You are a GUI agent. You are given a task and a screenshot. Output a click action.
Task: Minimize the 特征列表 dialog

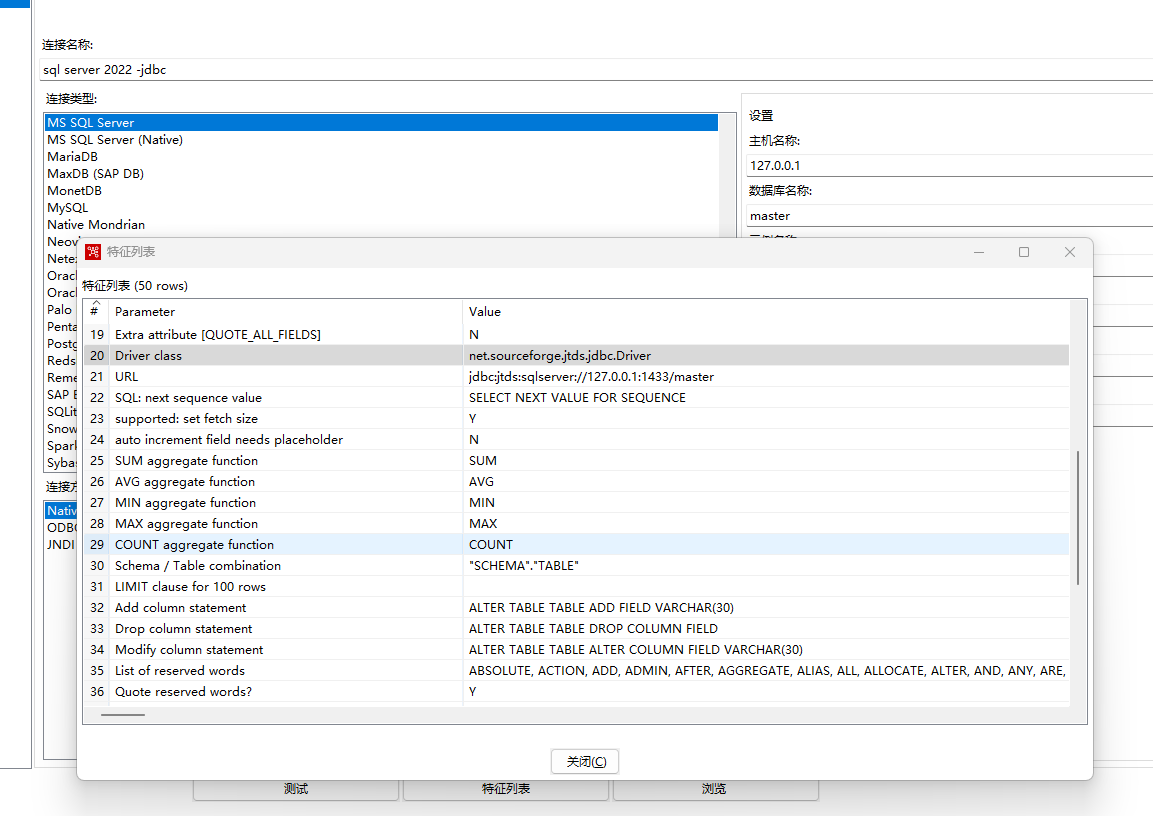(x=979, y=252)
